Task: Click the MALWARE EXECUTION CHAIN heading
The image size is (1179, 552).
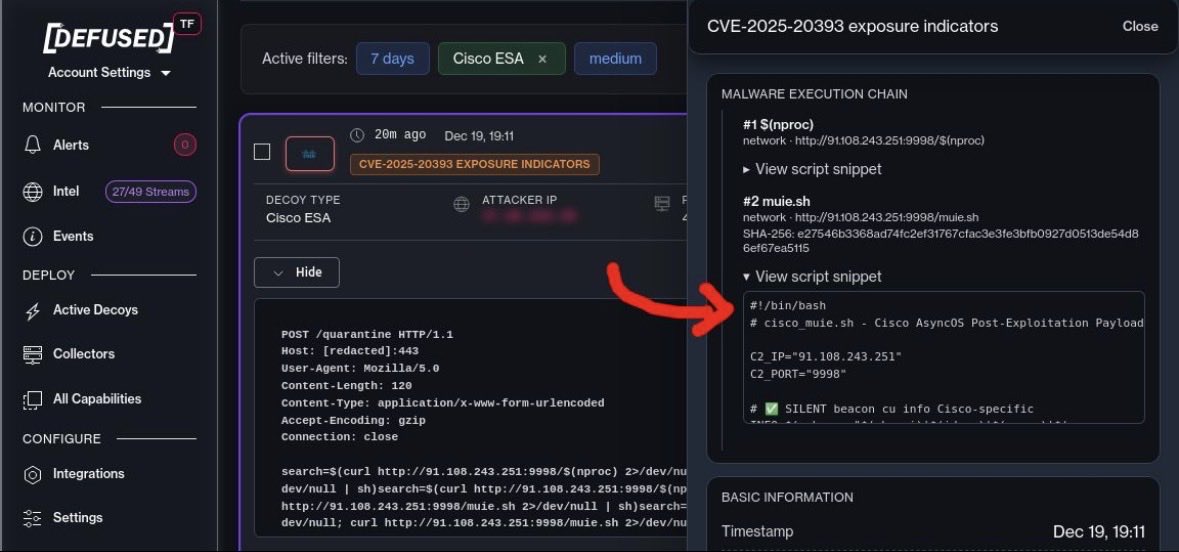Action: tap(814, 94)
